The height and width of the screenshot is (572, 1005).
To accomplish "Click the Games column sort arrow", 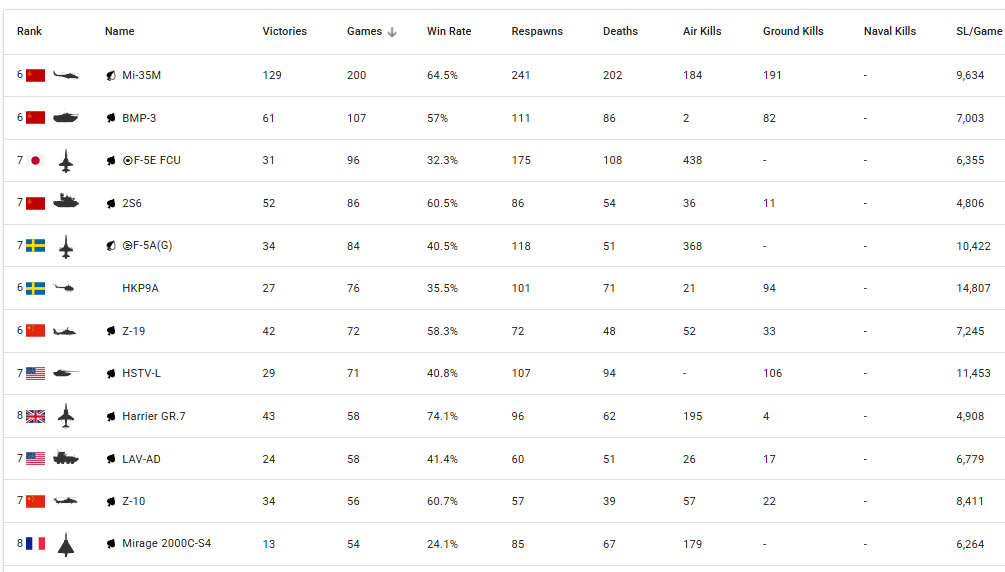I will click(392, 32).
